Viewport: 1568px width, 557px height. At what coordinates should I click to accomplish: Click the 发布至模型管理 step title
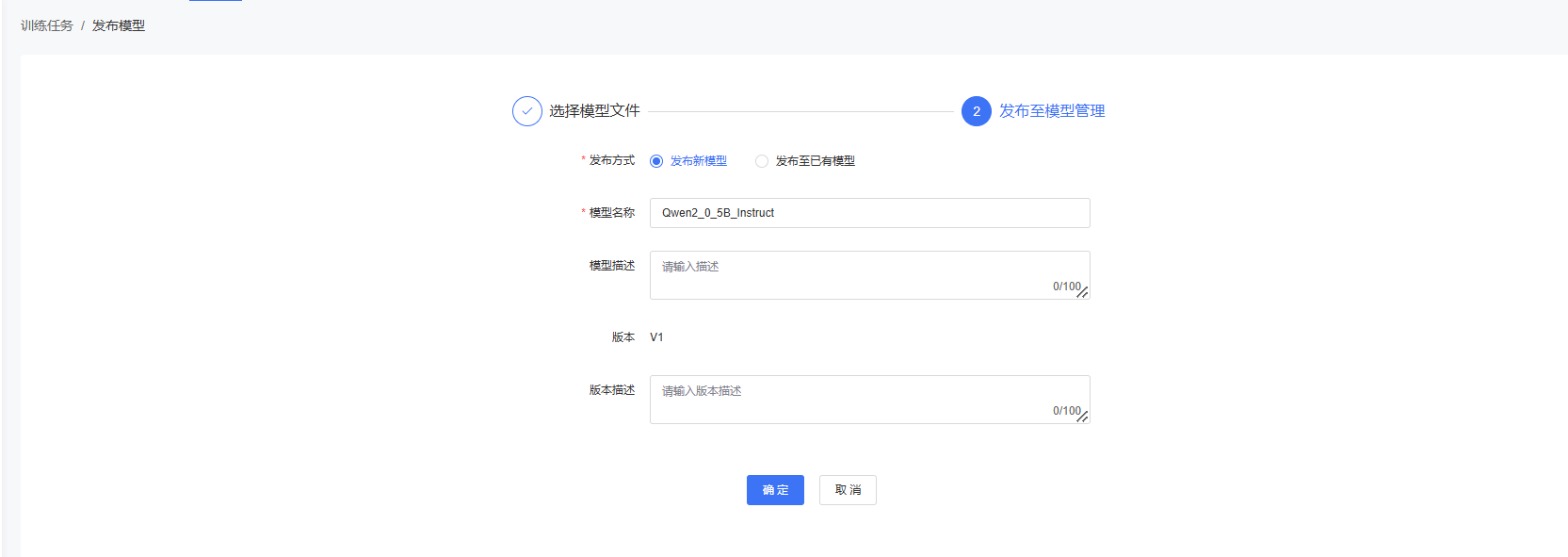[1052, 111]
